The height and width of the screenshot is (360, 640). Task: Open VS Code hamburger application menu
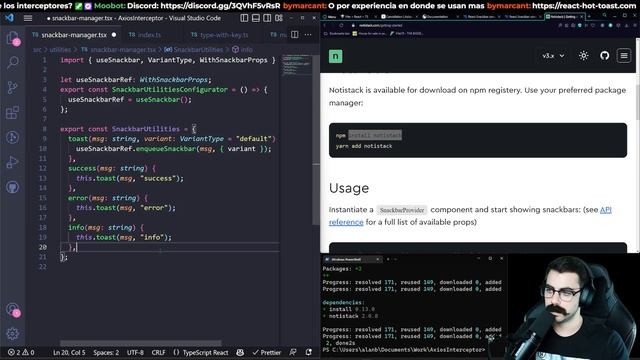click(28, 18)
